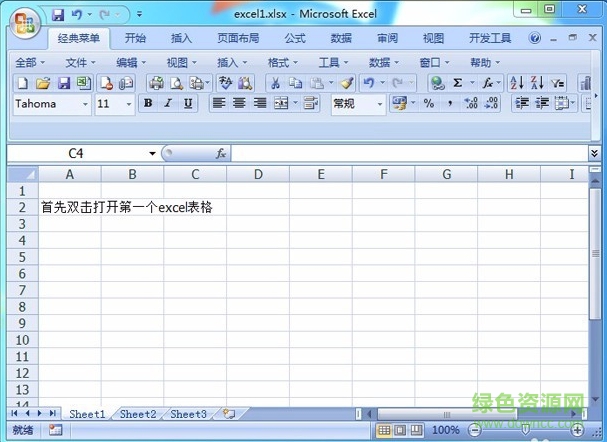The image size is (607, 442).
Task: Click the Filter funnel icon
Action: 558,83
